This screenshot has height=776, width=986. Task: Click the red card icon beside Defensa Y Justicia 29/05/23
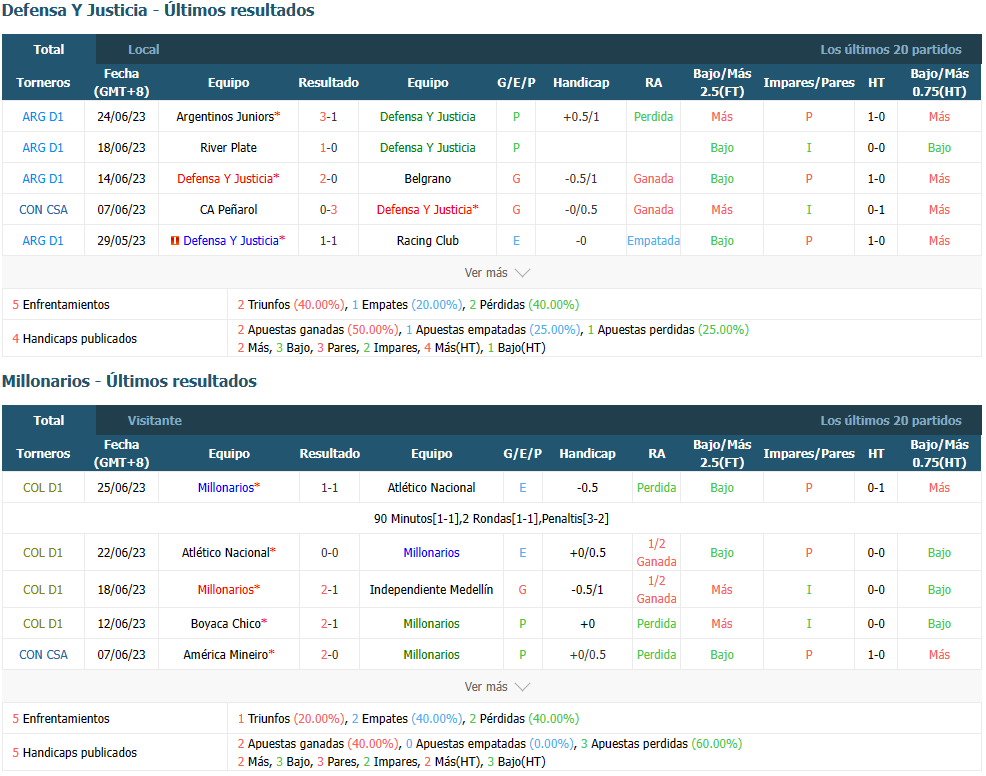coord(175,240)
